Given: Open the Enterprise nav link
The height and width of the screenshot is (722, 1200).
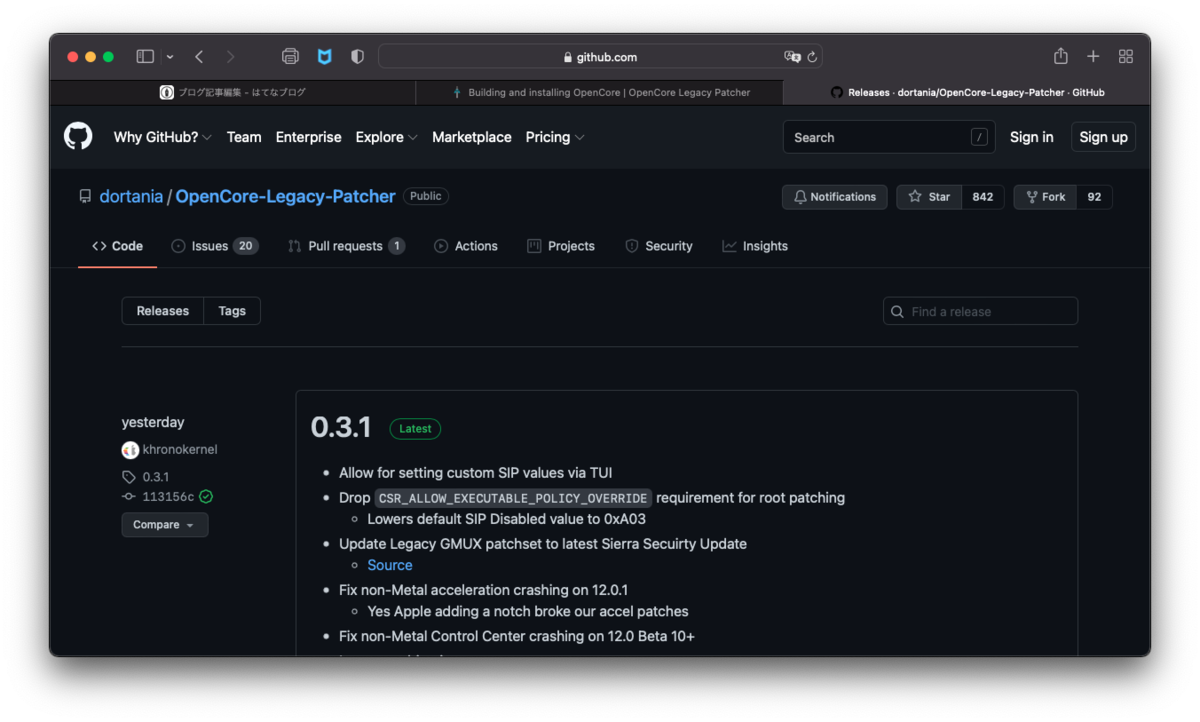Looking at the screenshot, I should (x=308, y=137).
